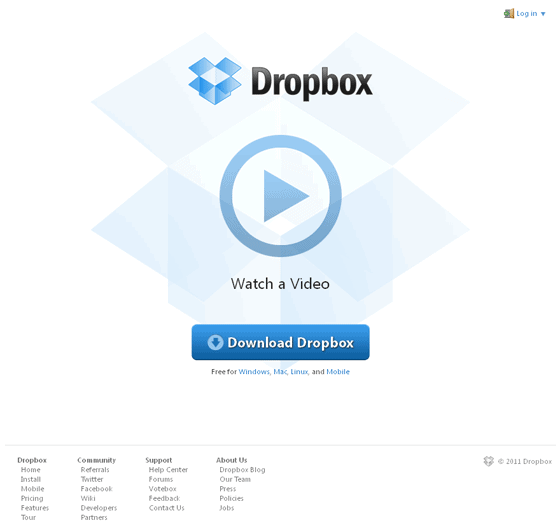Viewport: 560px width, 532px height.
Task: Open the Referrals footer link
Action: (95, 470)
